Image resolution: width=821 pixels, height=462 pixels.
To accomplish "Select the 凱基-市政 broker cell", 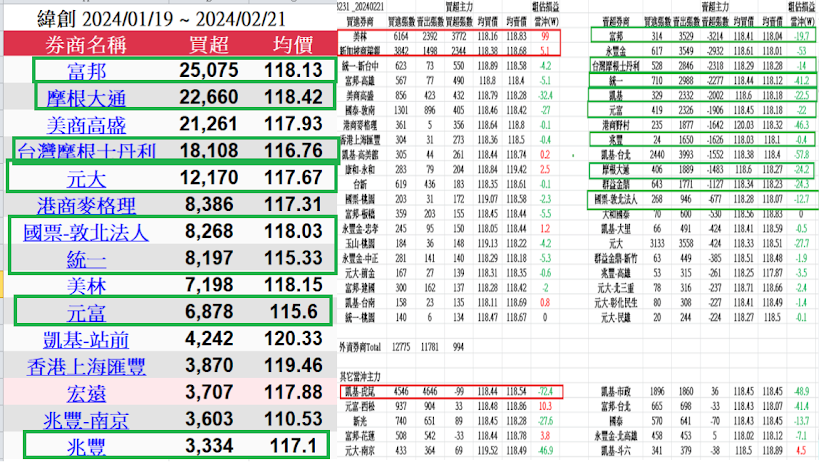I will click(616, 391).
